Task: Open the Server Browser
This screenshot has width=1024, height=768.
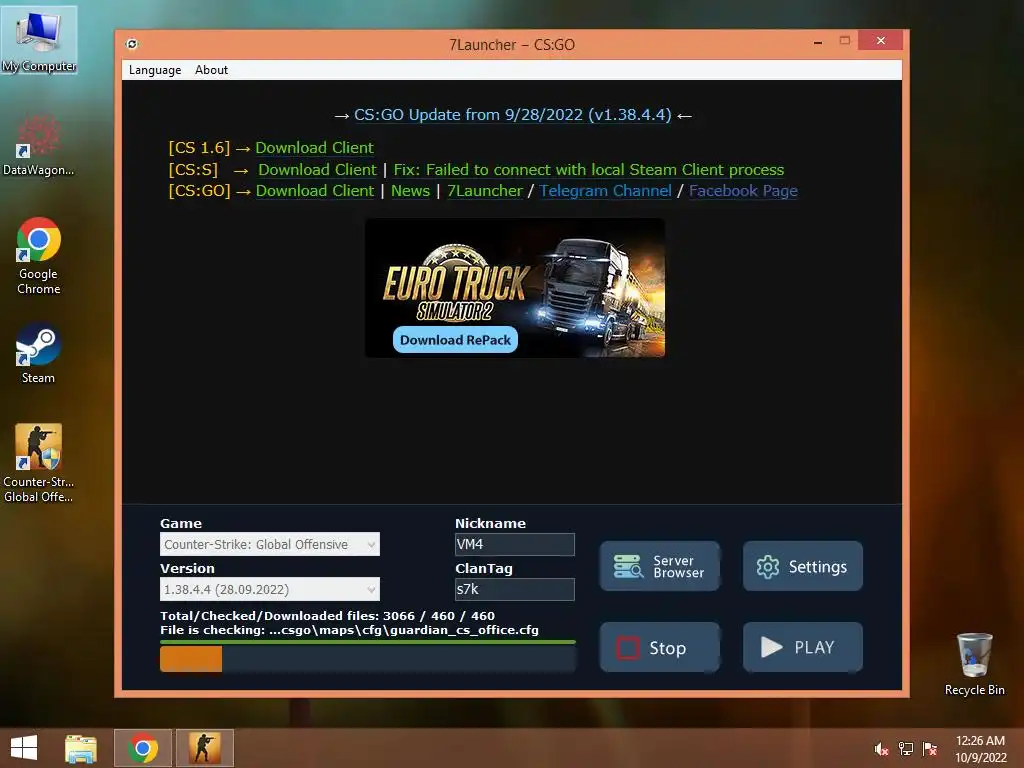Action: coord(660,566)
